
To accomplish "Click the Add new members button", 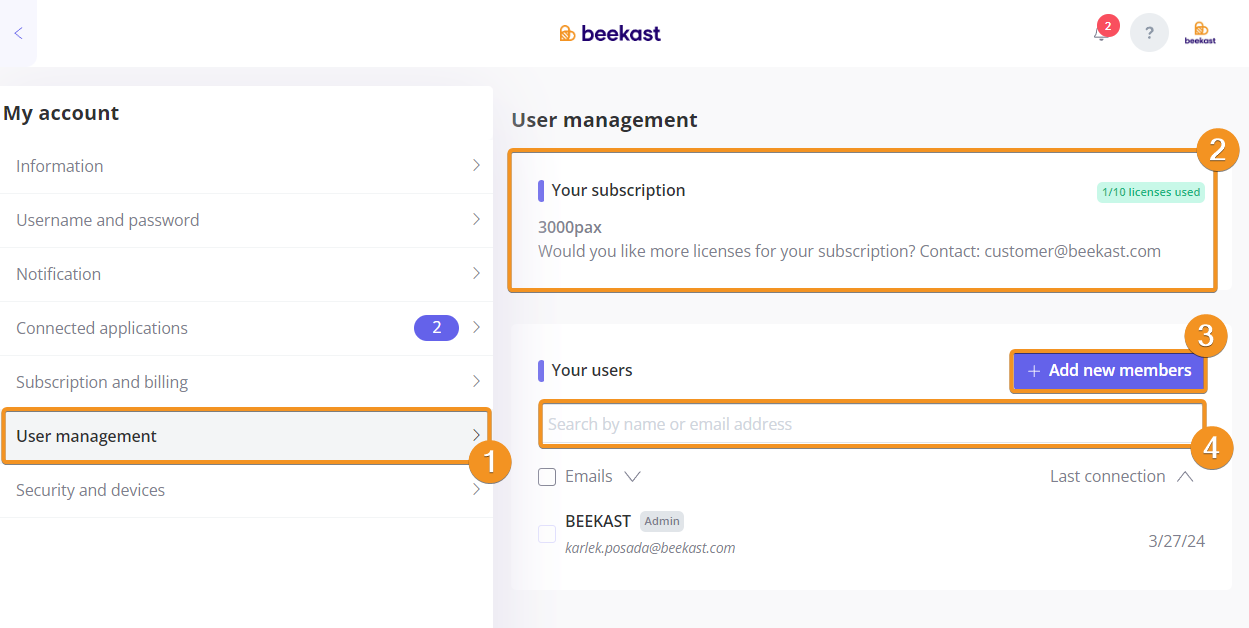I will [x=1108, y=371].
